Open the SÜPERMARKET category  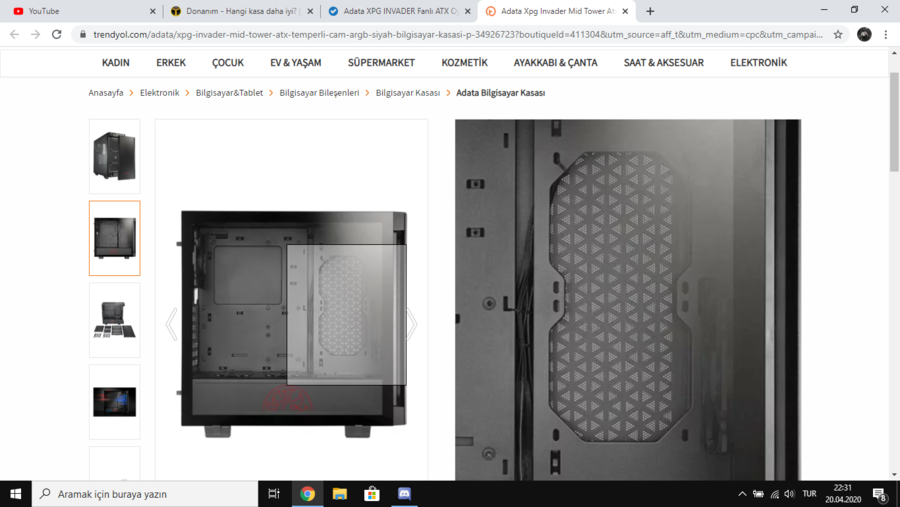point(381,63)
